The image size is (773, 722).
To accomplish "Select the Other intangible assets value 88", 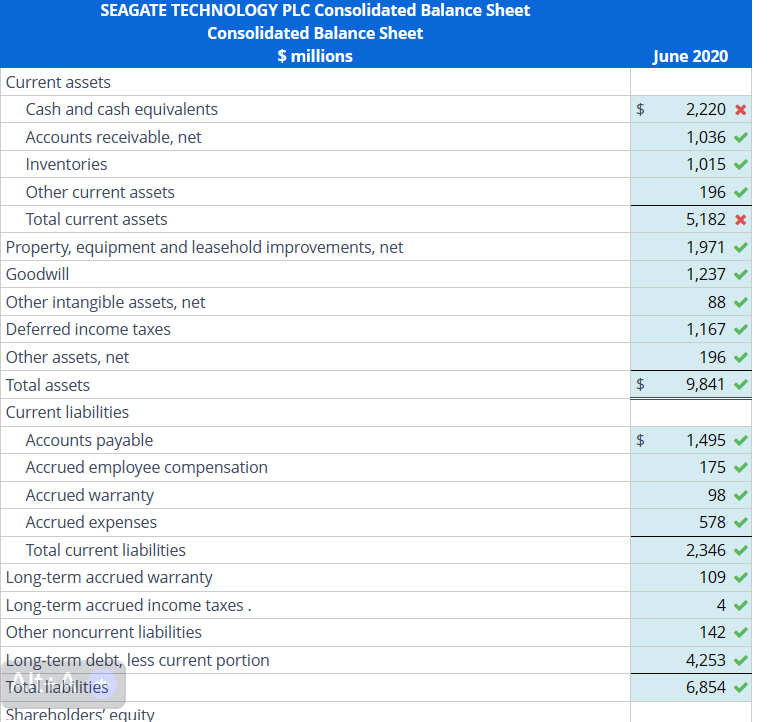I will [x=716, y=302].
